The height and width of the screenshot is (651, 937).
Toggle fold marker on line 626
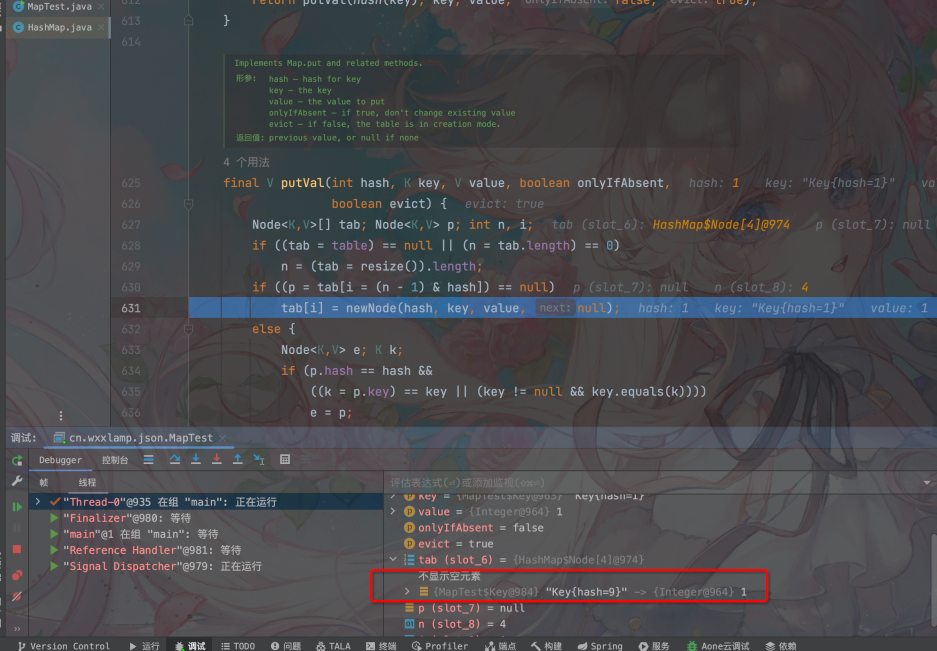(188, 204)
